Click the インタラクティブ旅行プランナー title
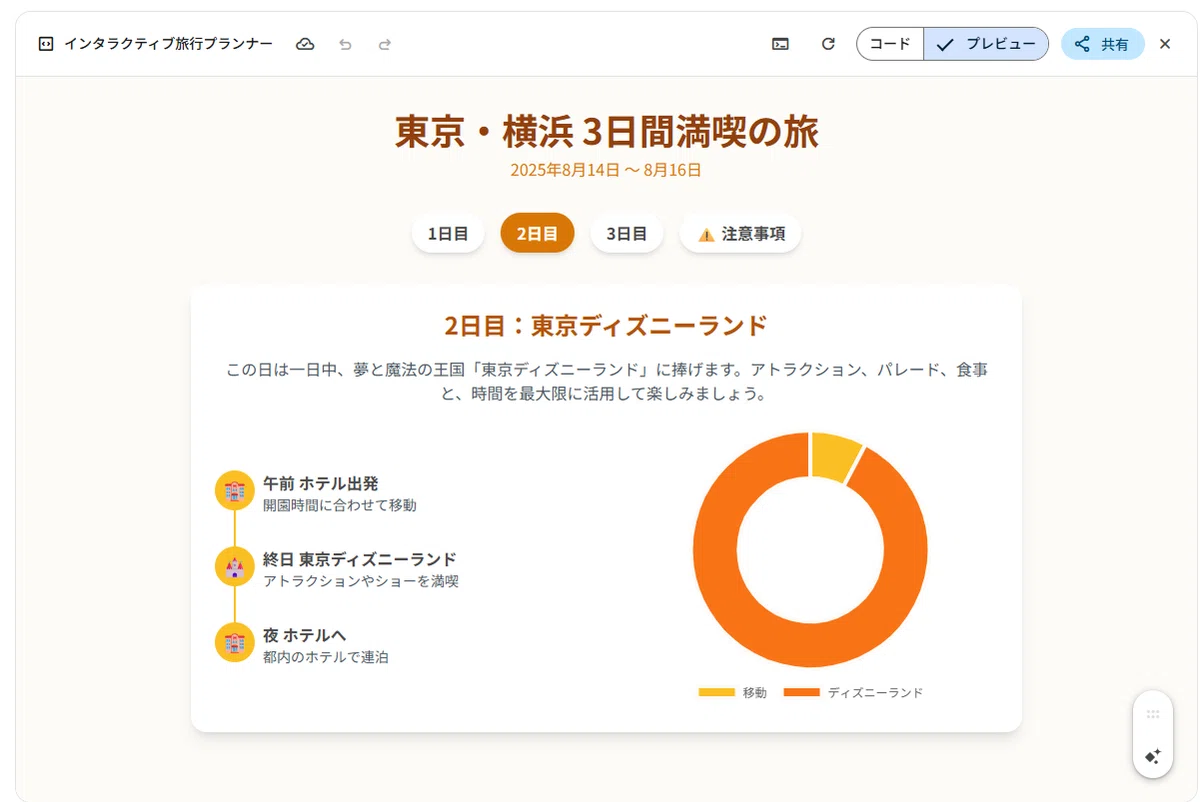The image size is (1200, 802). [x=168, y=44]
